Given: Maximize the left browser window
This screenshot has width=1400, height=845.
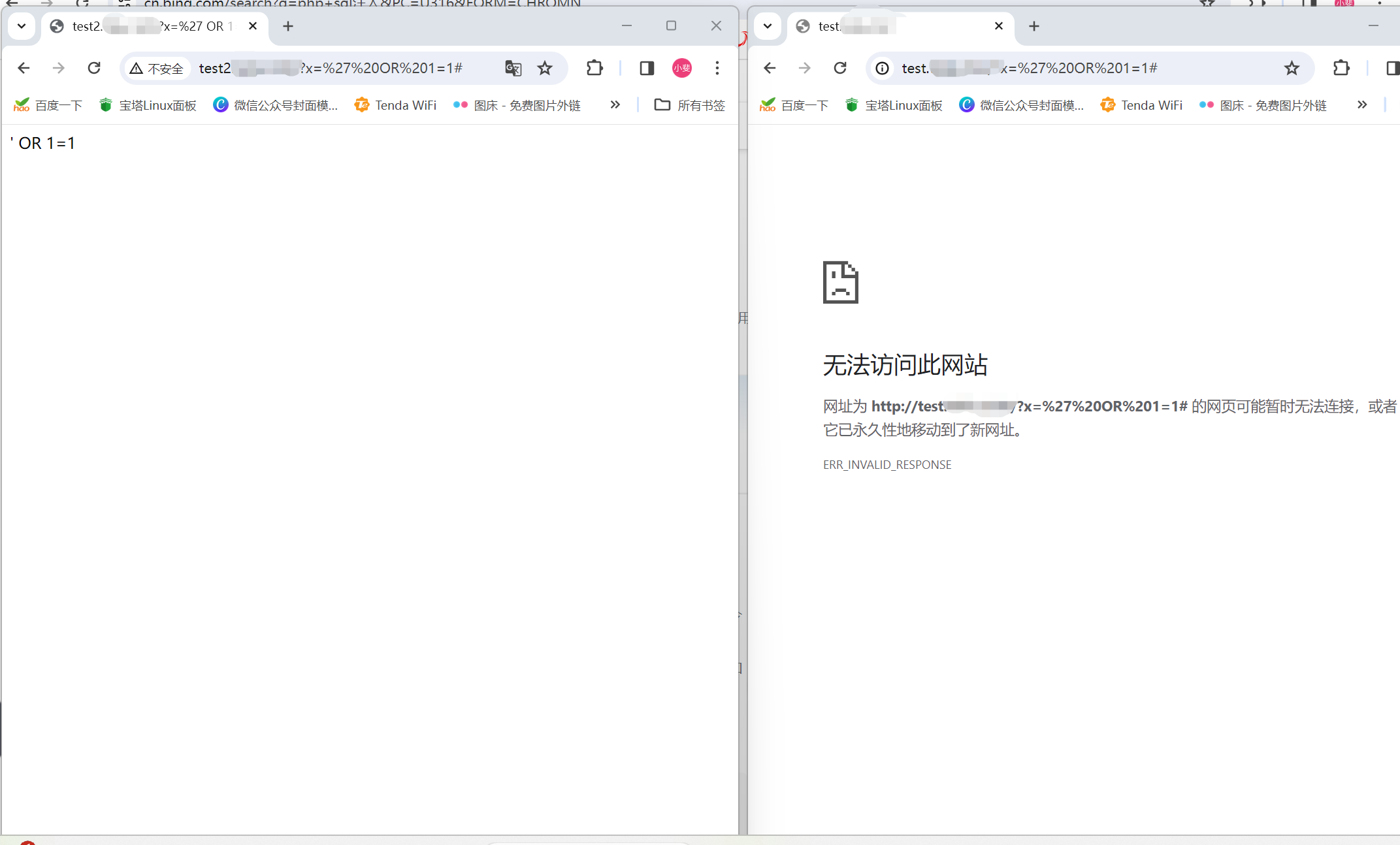Looking at the screenshot, I should pyautogui.click(x=671, y=25).
